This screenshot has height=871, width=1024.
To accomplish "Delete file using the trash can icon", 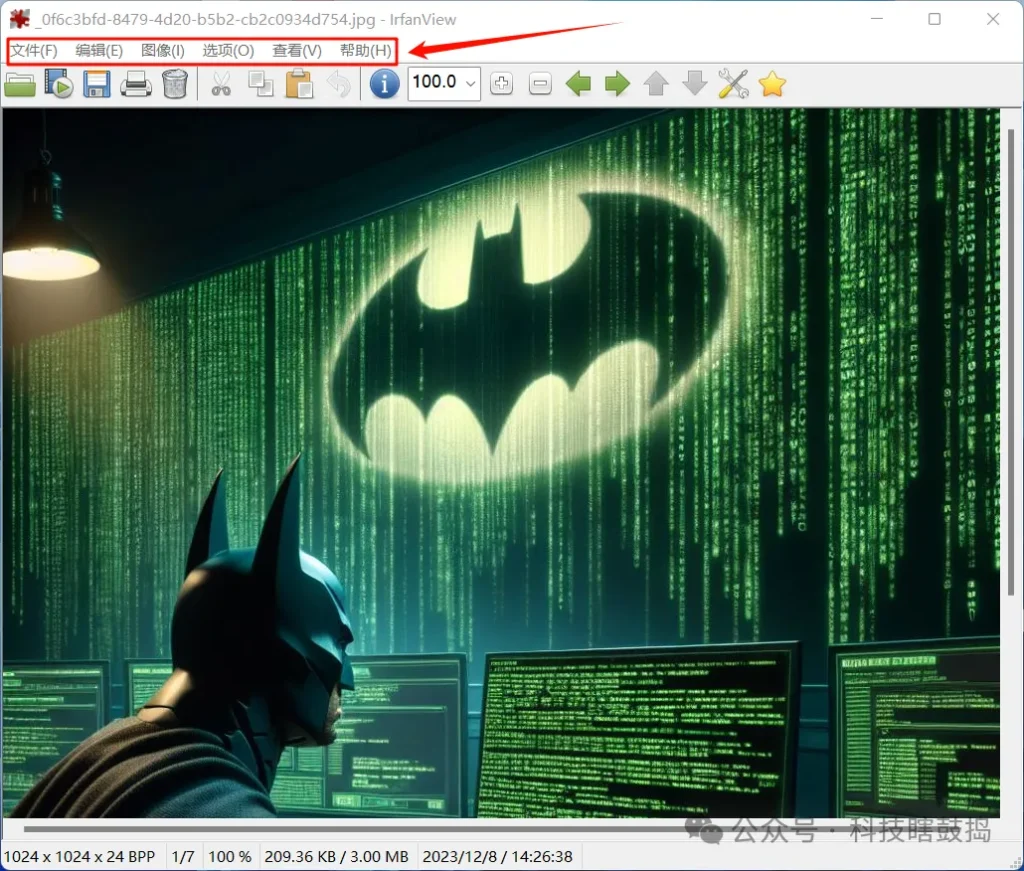I will click(174, 84).
